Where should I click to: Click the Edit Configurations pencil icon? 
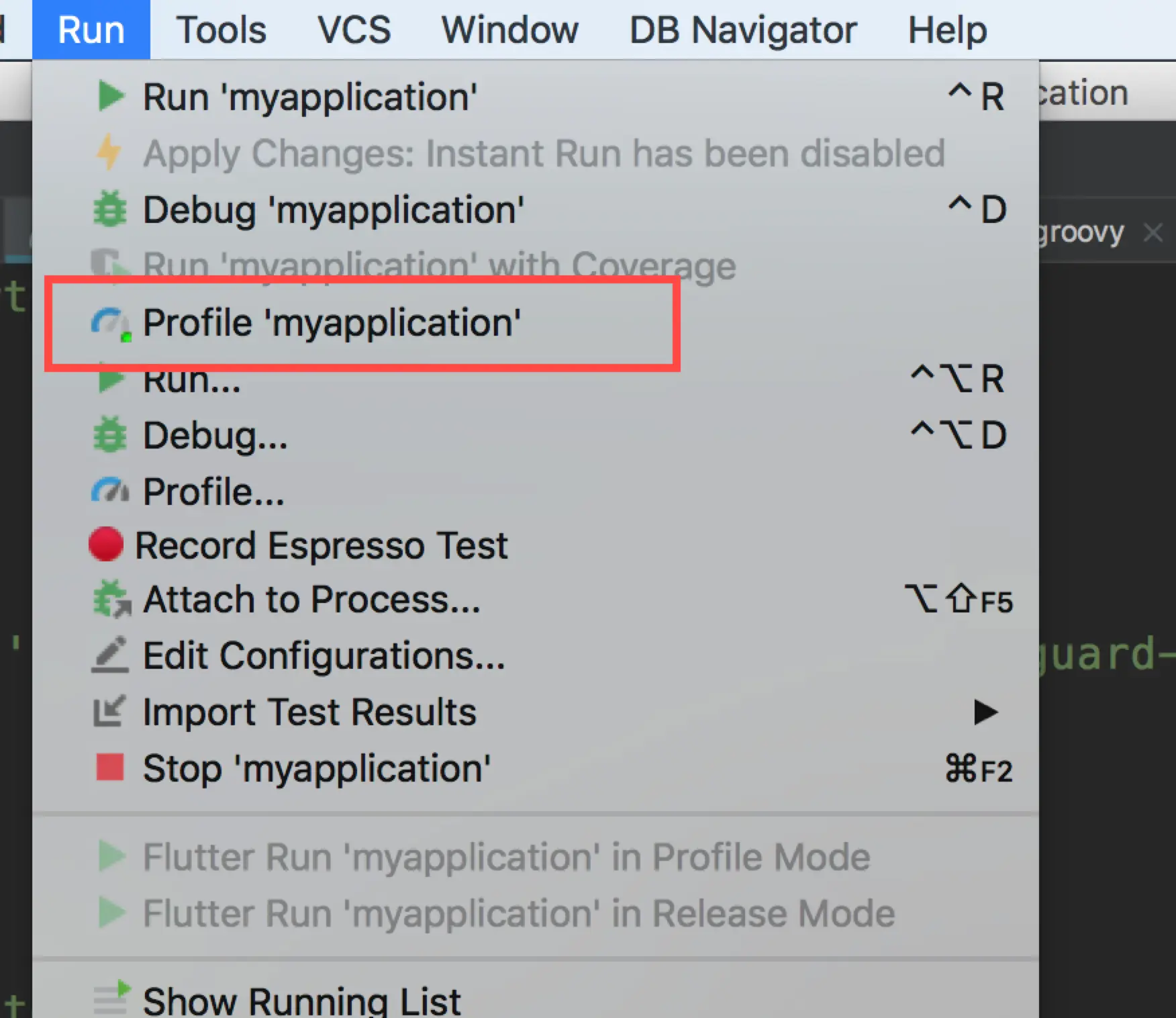click(109, 655)
